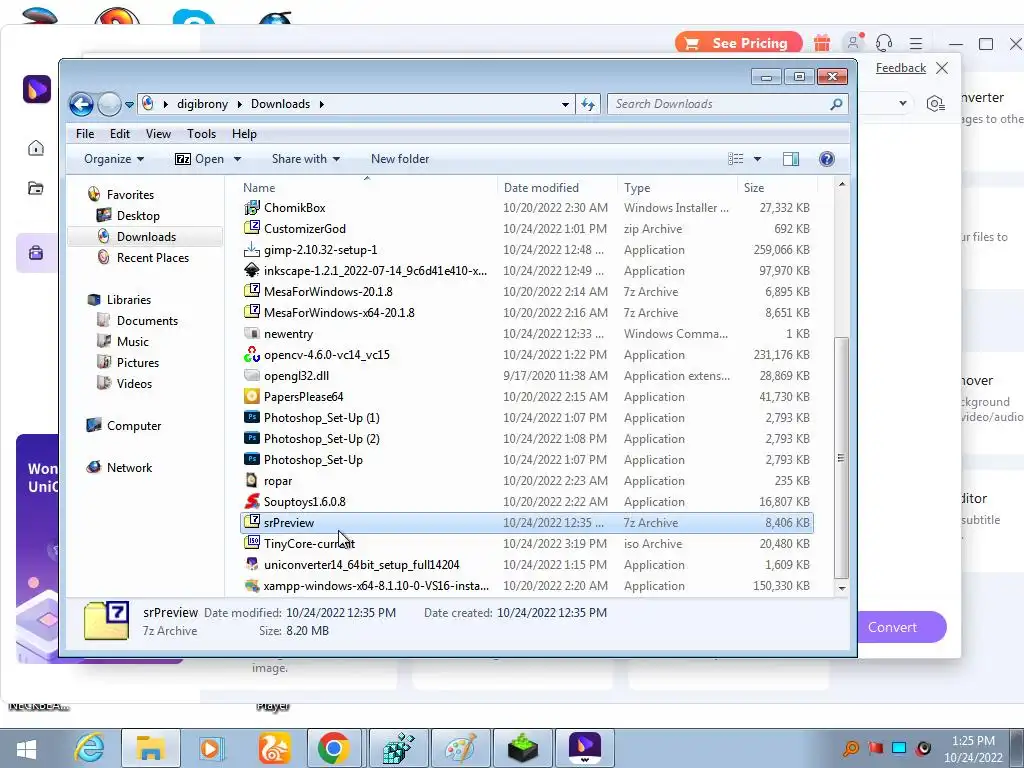Open Internet Explorer from the taskbar
The height and width of the screenshot is (768, 1024).
tap(89, 748)
